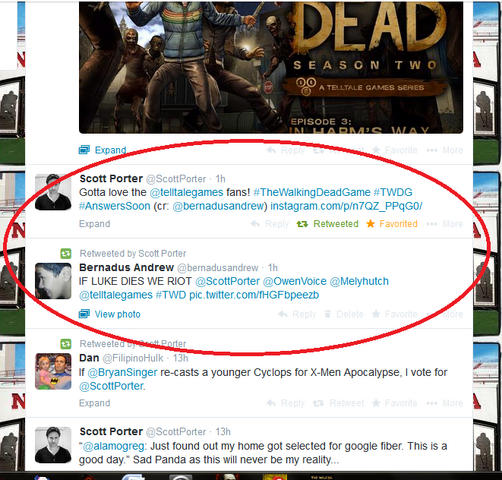Viewport: 502px width, 480px height.
Task: View photo on Bernadus Andrew tweet
Action: click(110, 314)
